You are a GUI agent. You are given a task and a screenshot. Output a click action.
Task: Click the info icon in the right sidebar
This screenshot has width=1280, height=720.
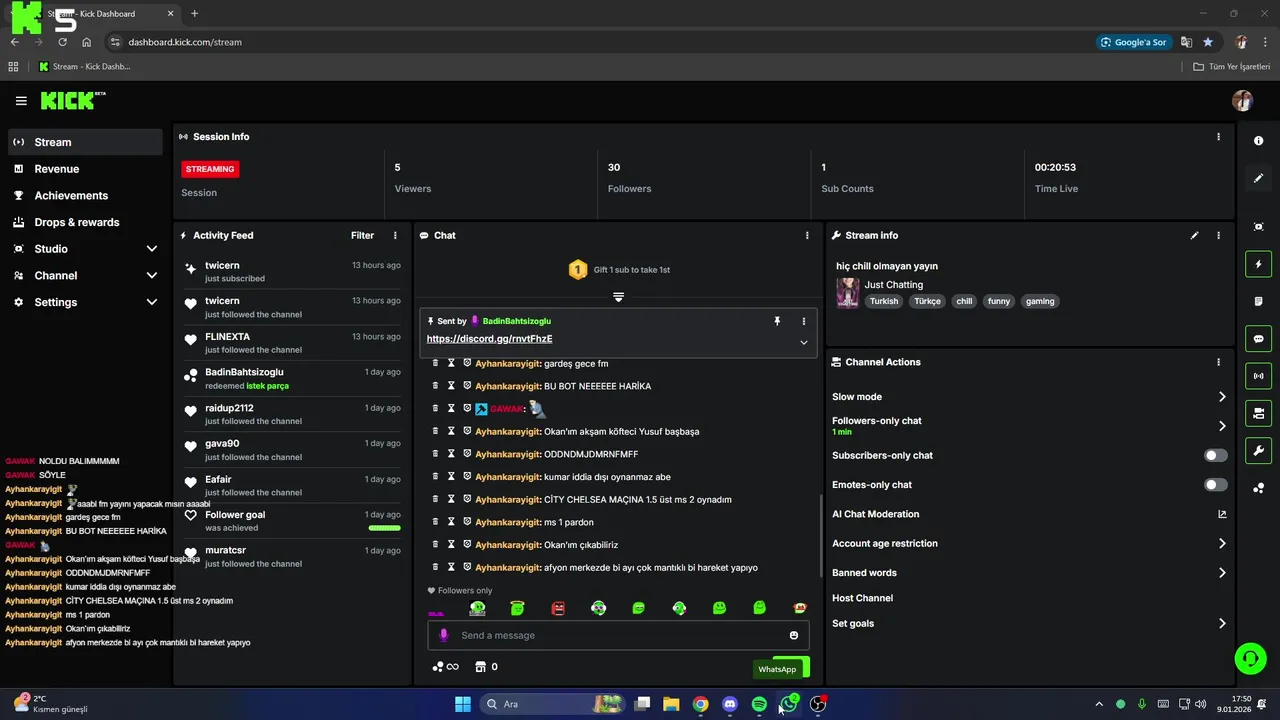(x=1258, y=141)
